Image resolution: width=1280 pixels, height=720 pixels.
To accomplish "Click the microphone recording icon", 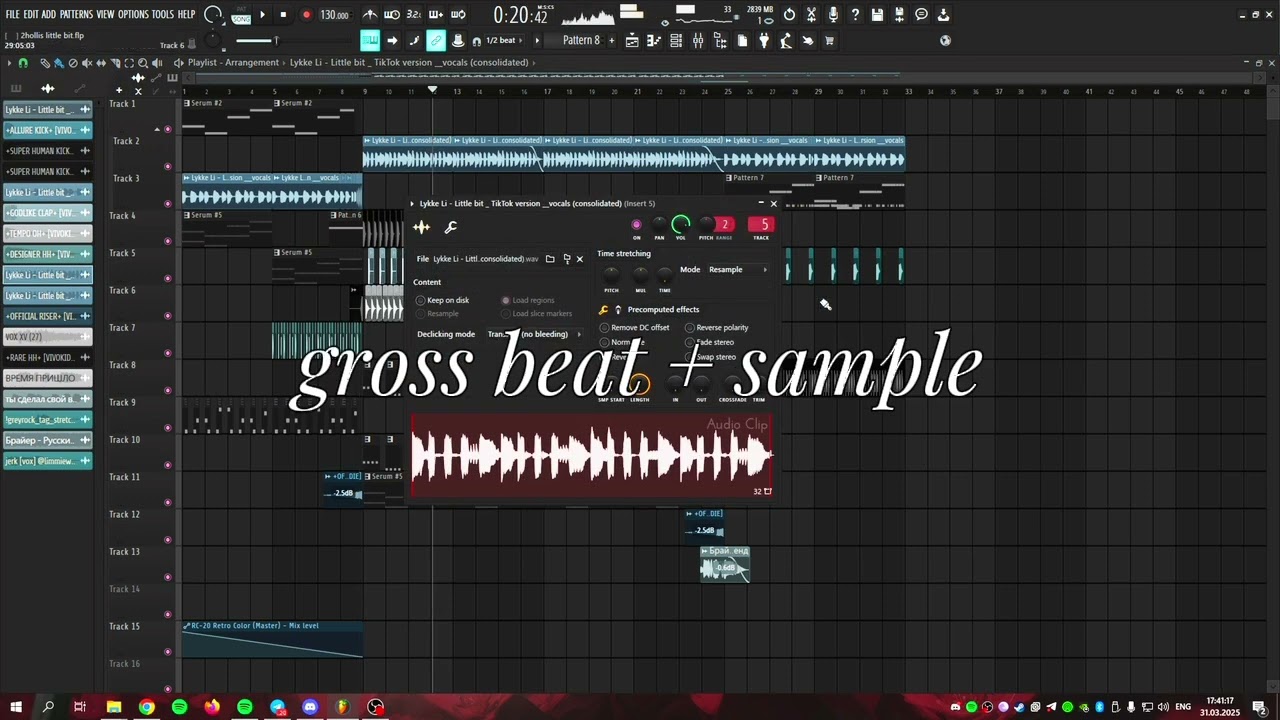I will [833, 15].
